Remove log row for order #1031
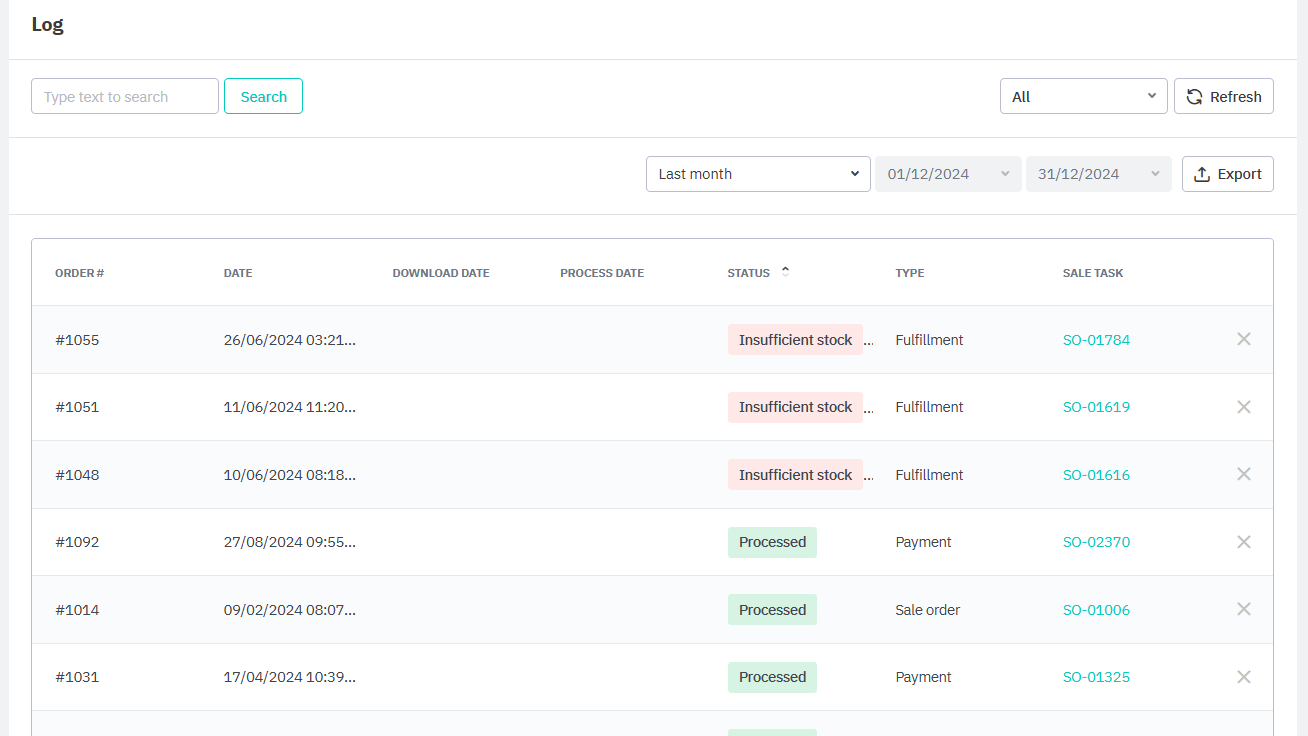The height and width of the screenshot is (736, 1308). tap(1244, 677)
